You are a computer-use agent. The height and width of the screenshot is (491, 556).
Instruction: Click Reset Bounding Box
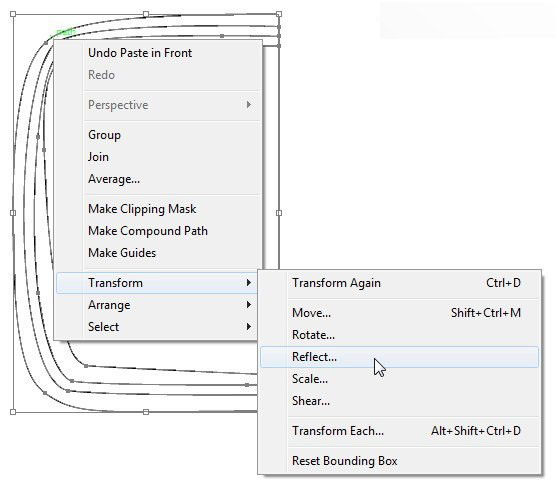399,461
